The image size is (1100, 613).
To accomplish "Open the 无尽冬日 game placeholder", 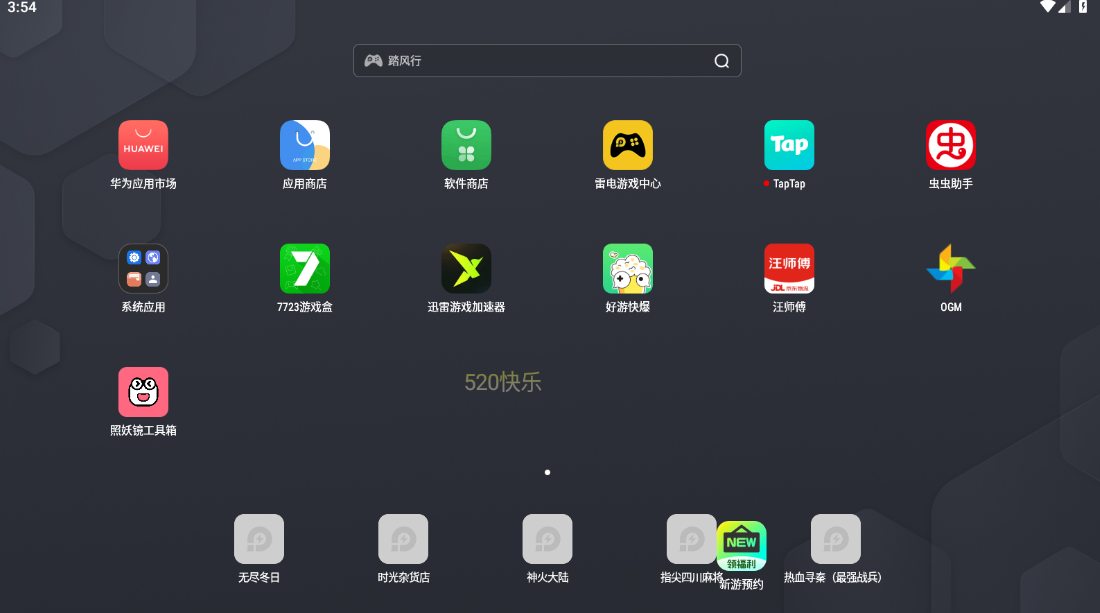I will tap(259, 538).
